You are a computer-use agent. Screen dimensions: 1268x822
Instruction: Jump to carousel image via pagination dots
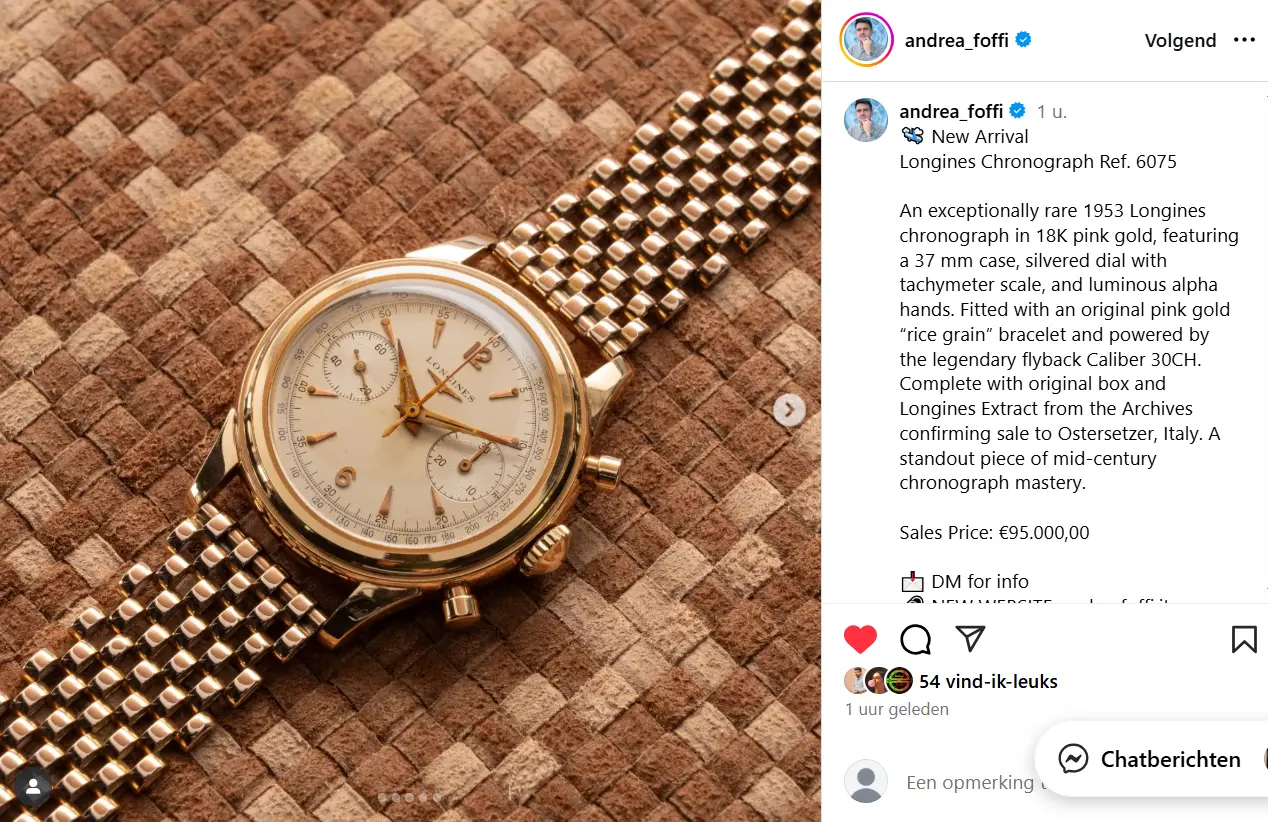[410, 797]
